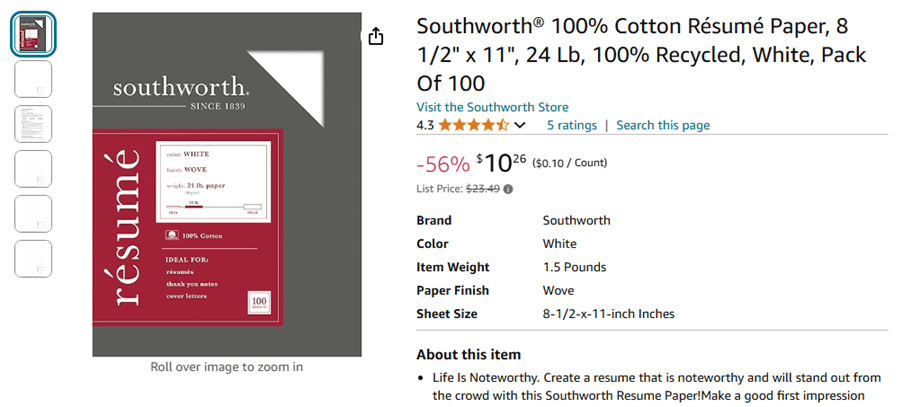Viewport: 902px width, 407px height.
Task: Click Search this page link
Action: [x=663, y=125]
